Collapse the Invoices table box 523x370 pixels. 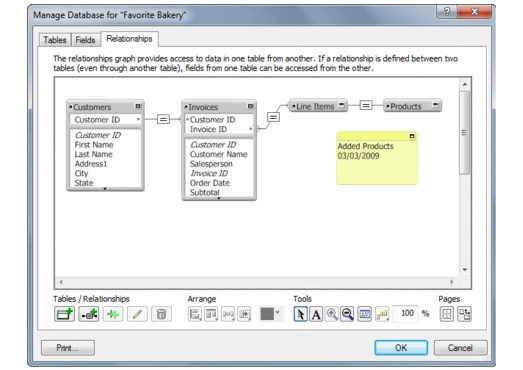(x=250, y=106)
